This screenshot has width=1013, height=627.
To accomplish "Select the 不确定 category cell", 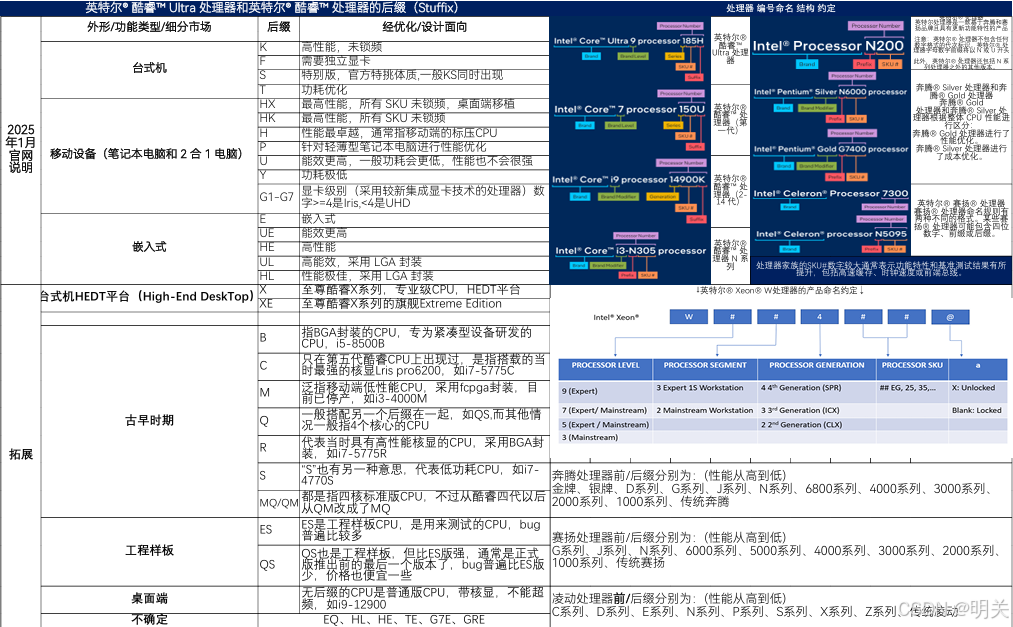I will point(149,619).
